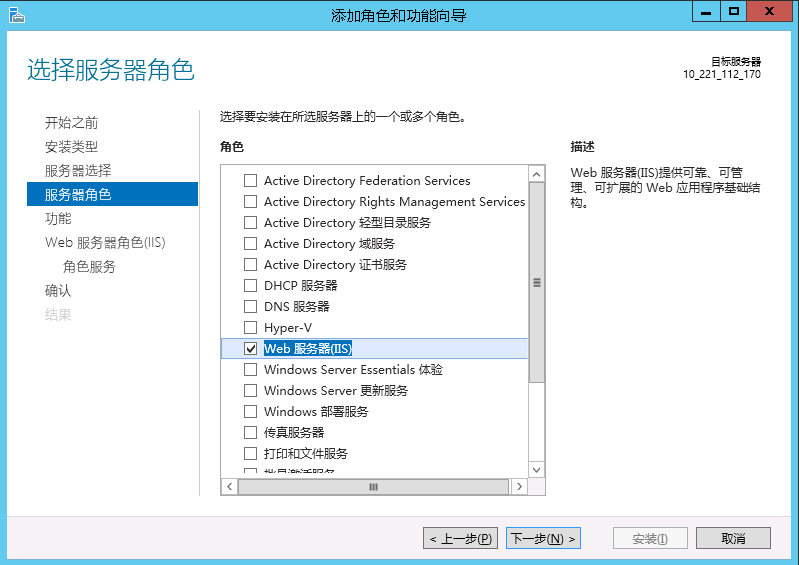The image size is (799, 565).
Task: Cancel the wizard with 取消
Action: pyautogui.click(x=733, y=539)
